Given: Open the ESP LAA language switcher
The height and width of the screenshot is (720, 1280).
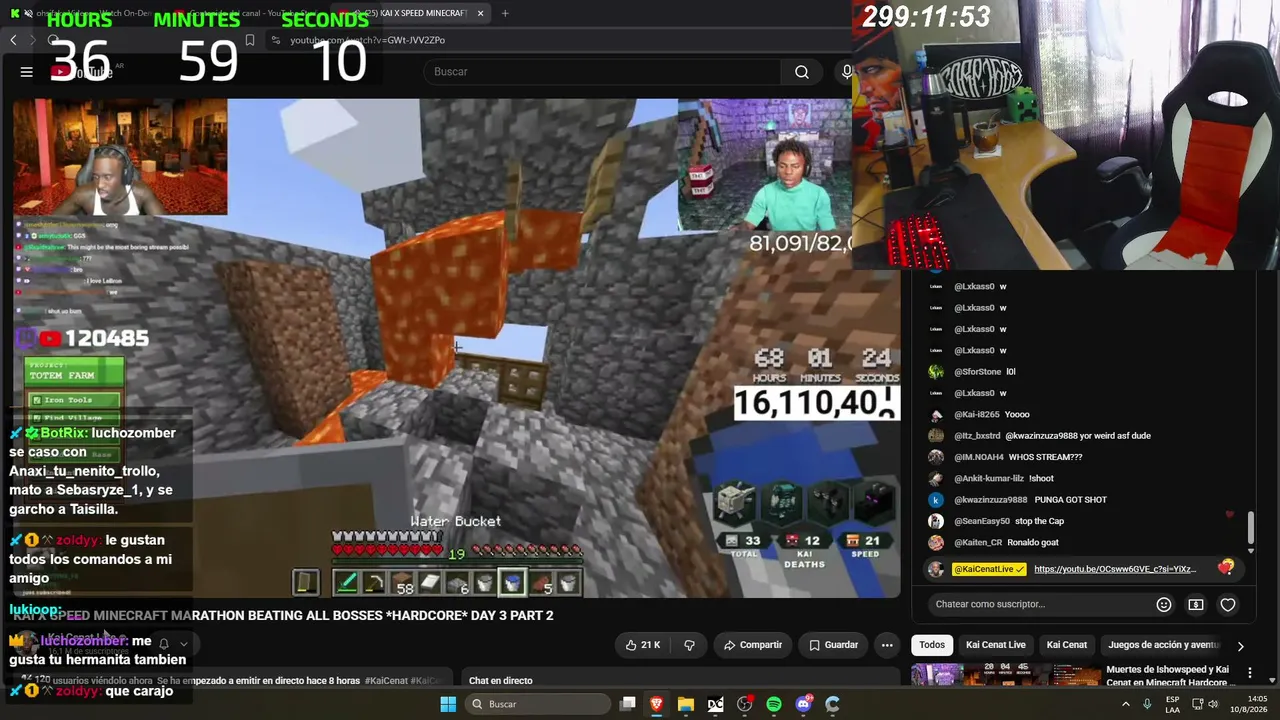Looking at the screenshot, I should [1173, 704].
